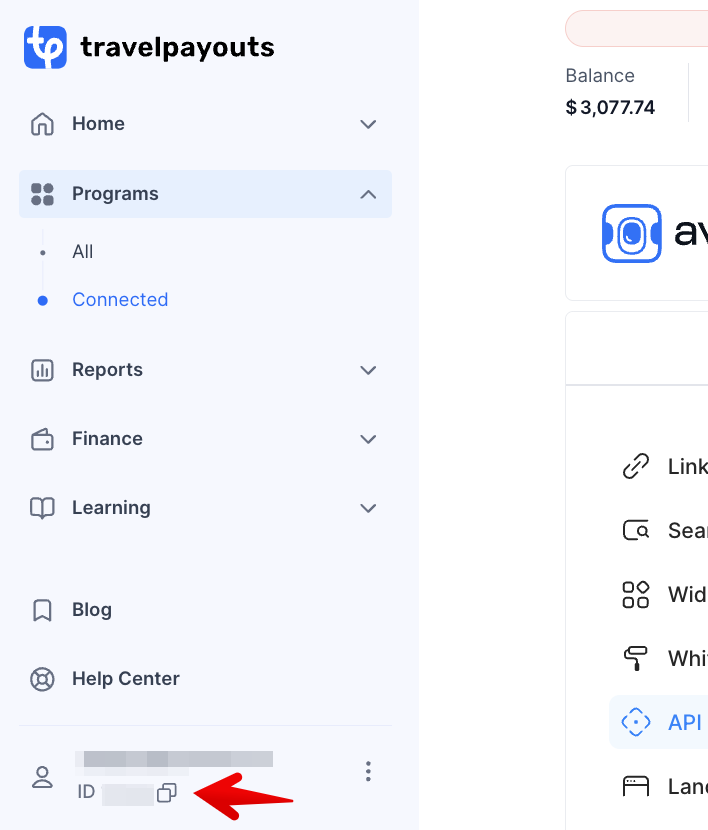
Task: Open the Help Center link
Action: 126,679
